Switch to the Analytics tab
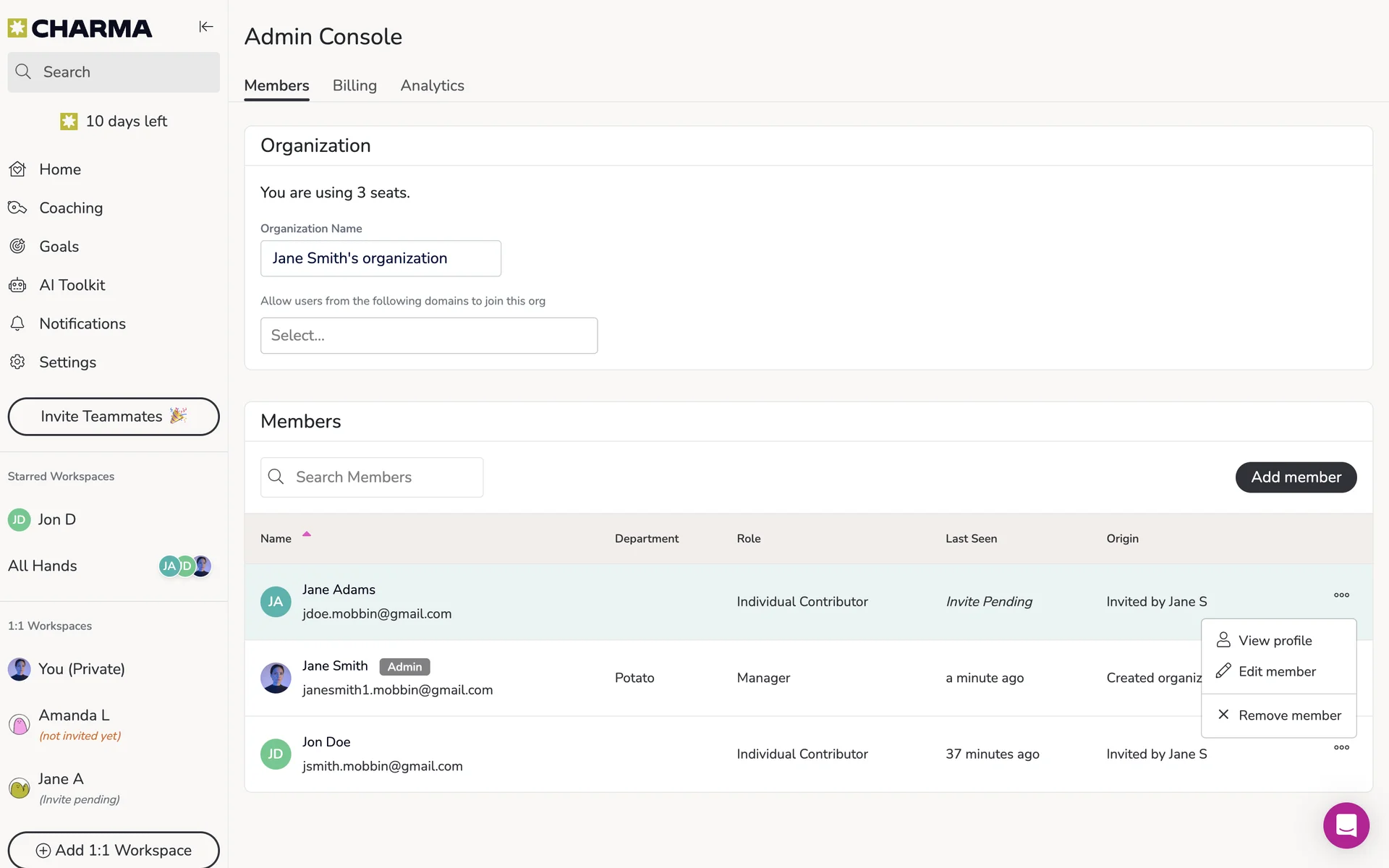 tap(432, 85)
